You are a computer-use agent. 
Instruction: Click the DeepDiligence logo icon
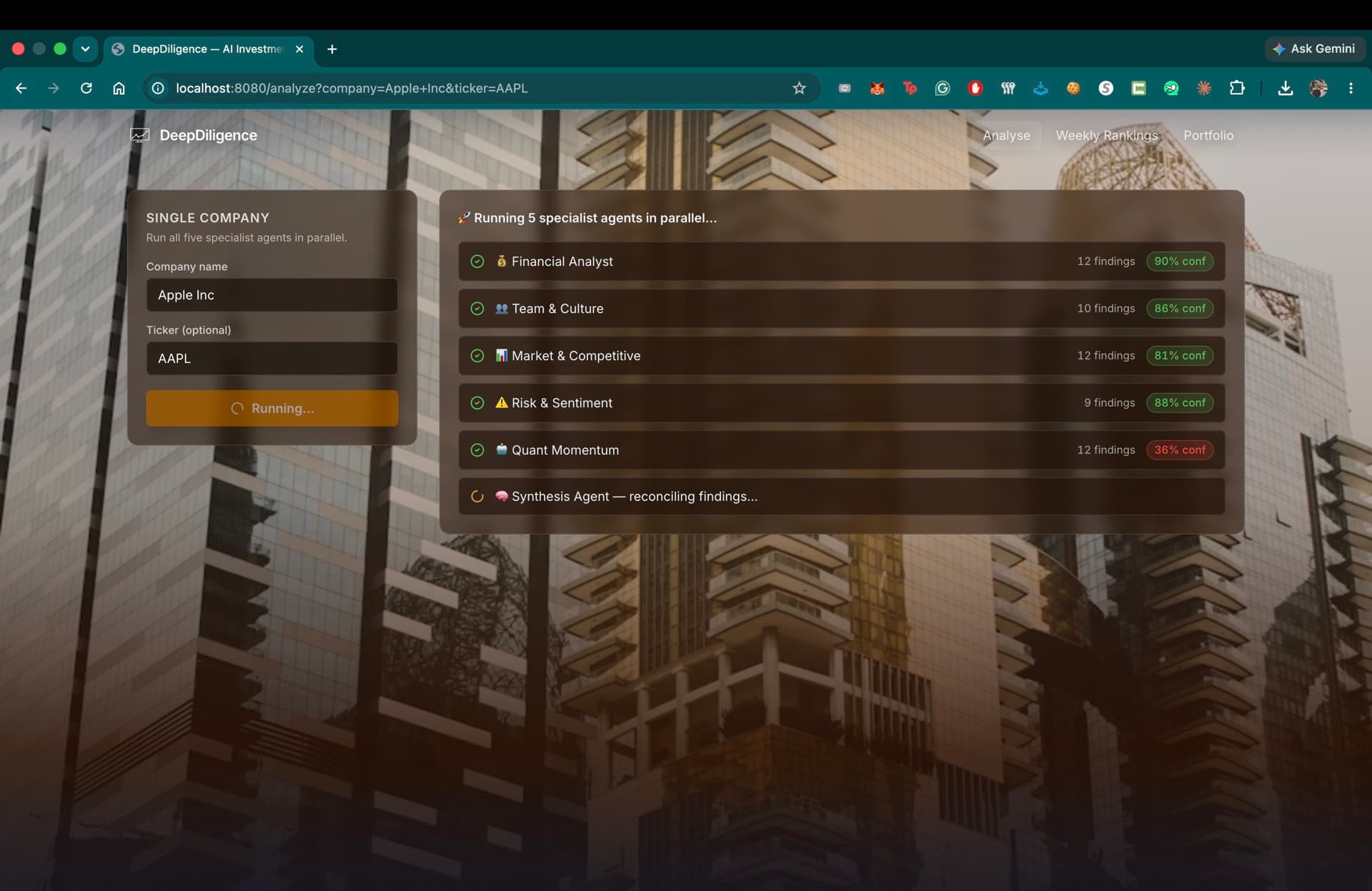click(x=139, y=135)
